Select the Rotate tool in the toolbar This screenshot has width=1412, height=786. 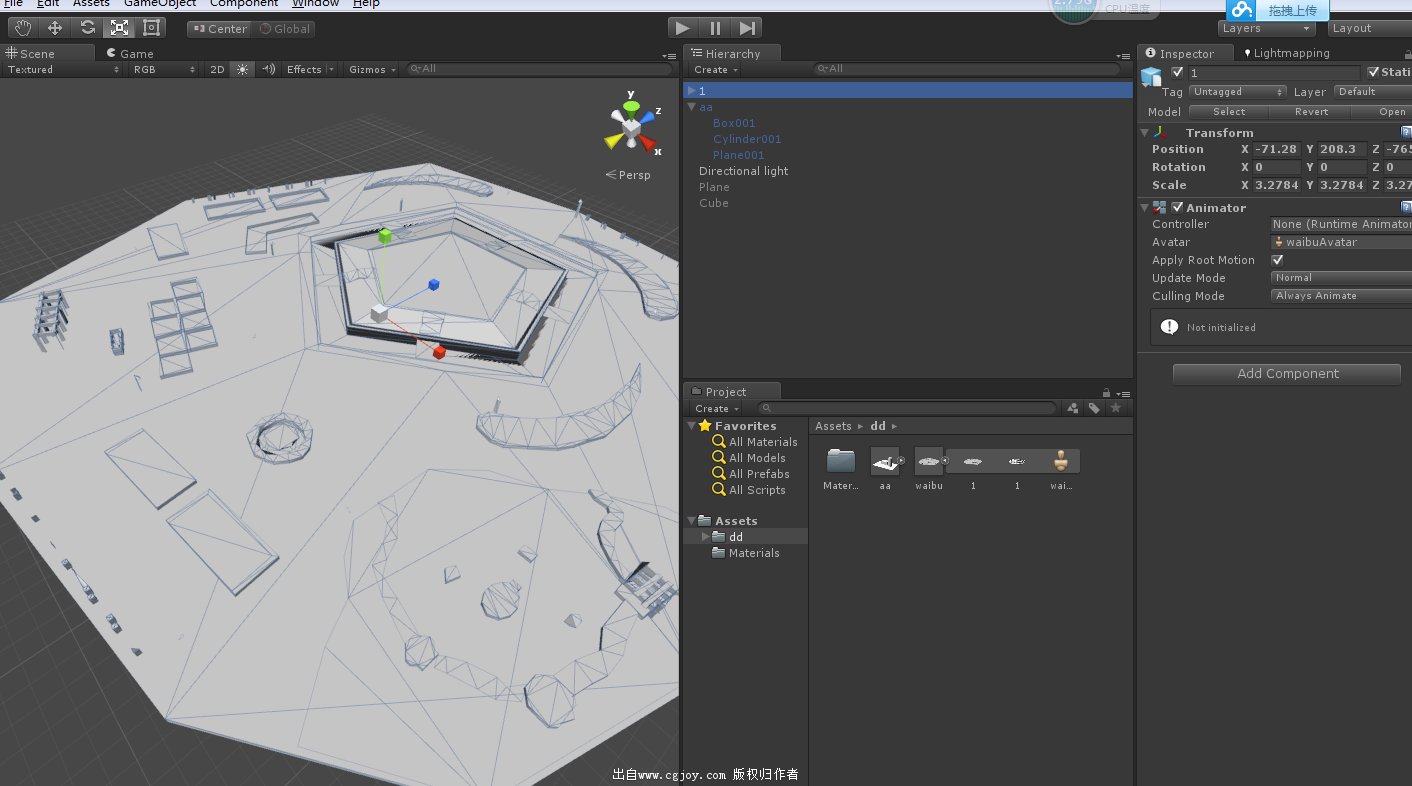tap(87, 28)
